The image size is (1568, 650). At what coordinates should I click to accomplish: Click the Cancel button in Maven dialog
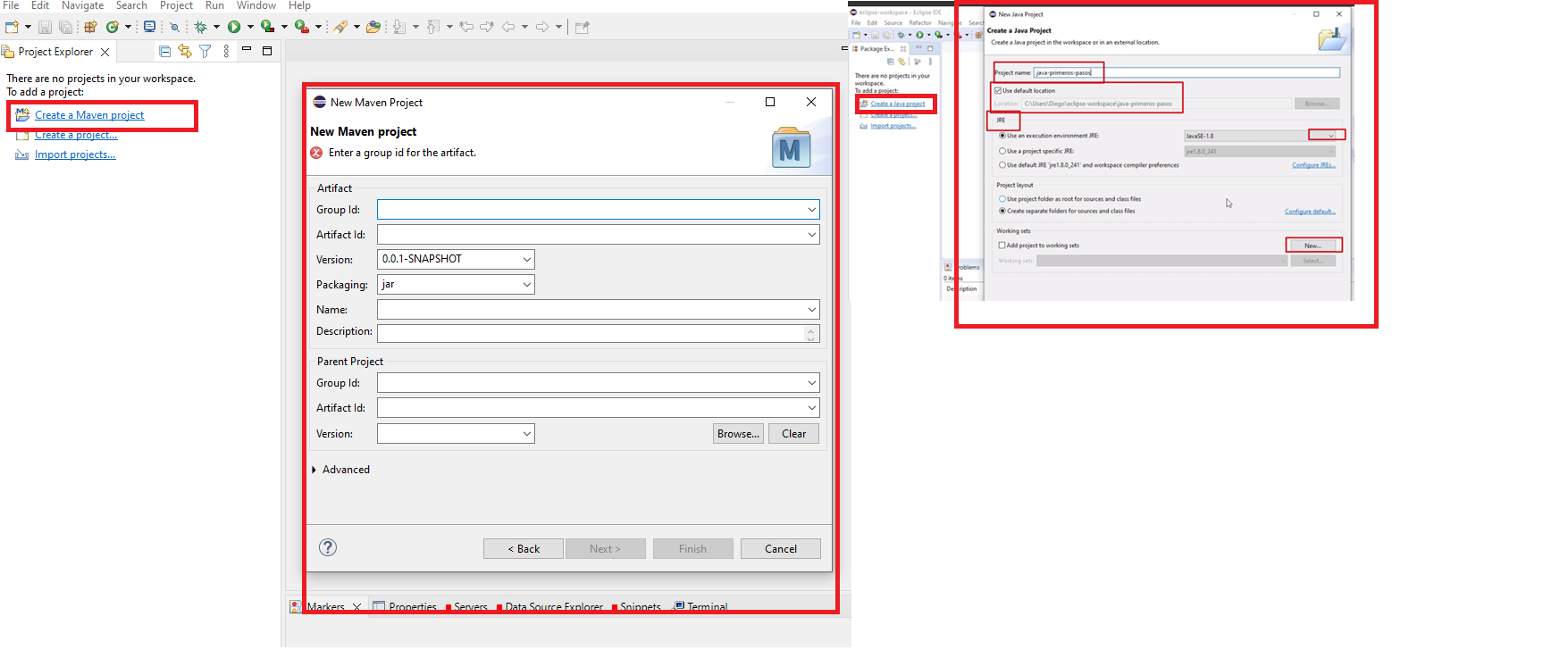pyautogui.click(x=781, y=549)
